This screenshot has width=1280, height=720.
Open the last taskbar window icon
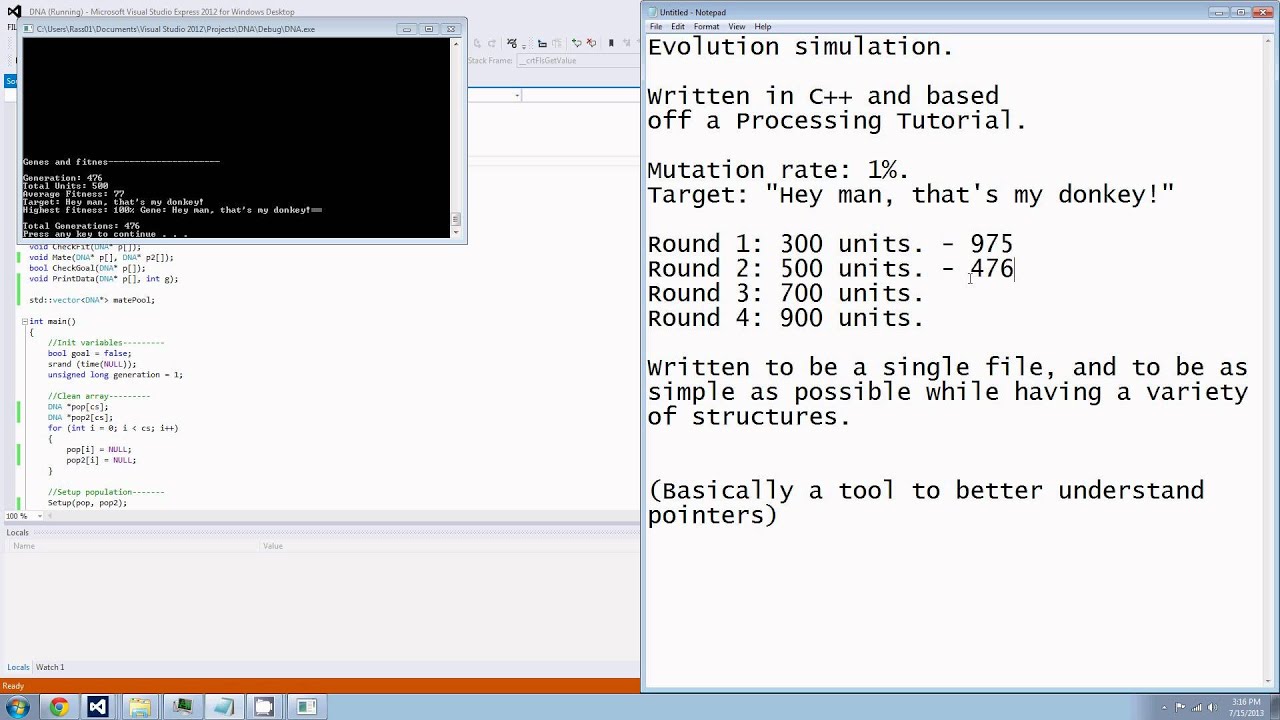click(306, 707)
